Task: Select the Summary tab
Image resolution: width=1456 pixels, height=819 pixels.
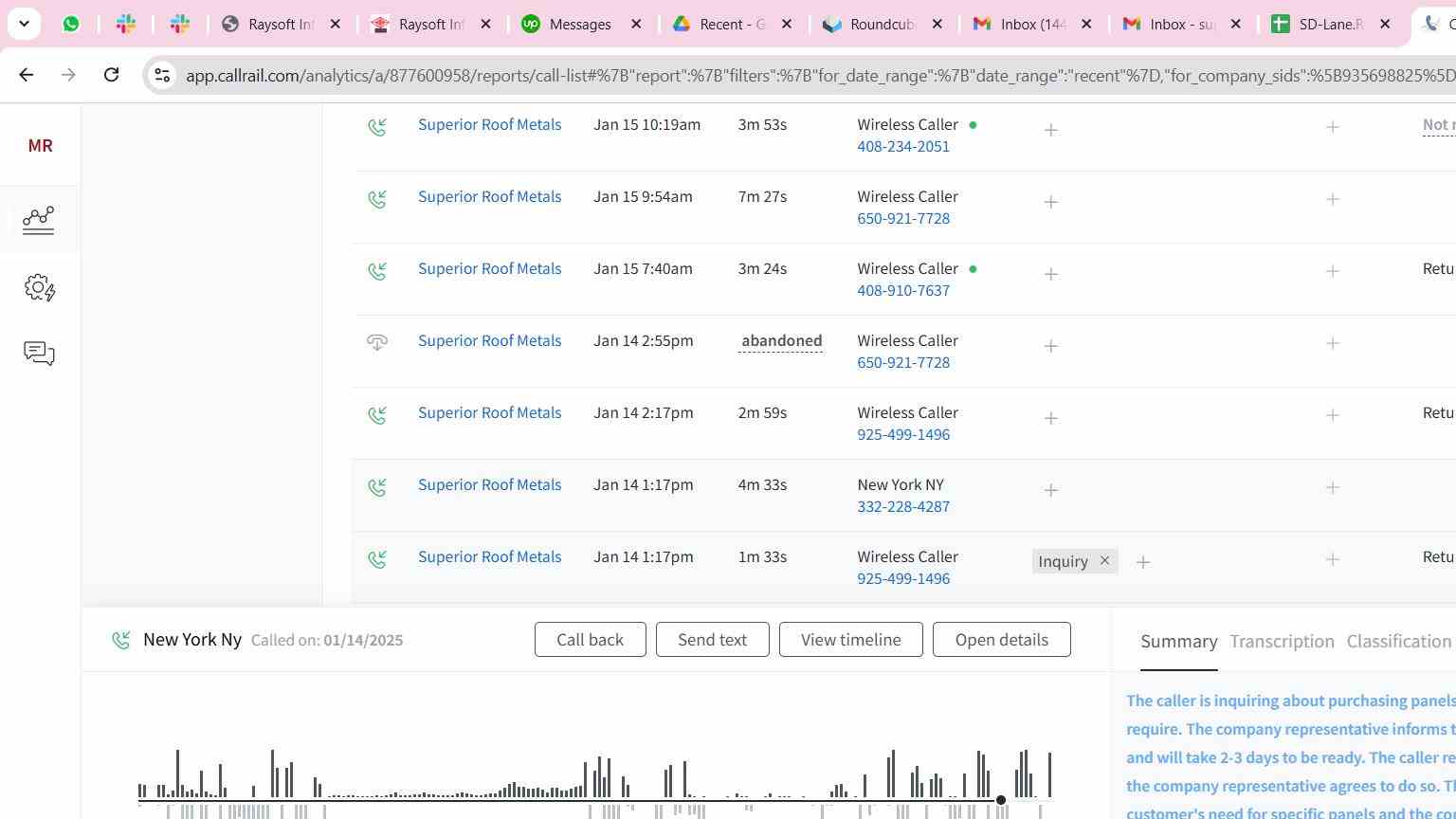Action: 1178,642
